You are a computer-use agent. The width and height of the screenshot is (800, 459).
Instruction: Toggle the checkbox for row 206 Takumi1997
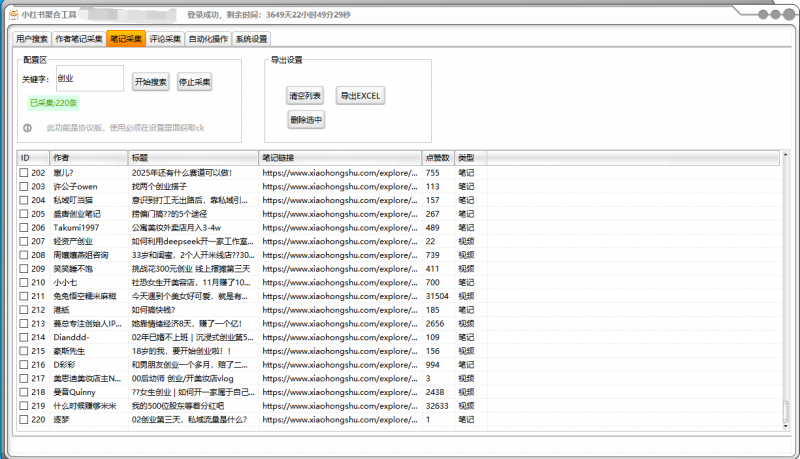click(24, 227)
